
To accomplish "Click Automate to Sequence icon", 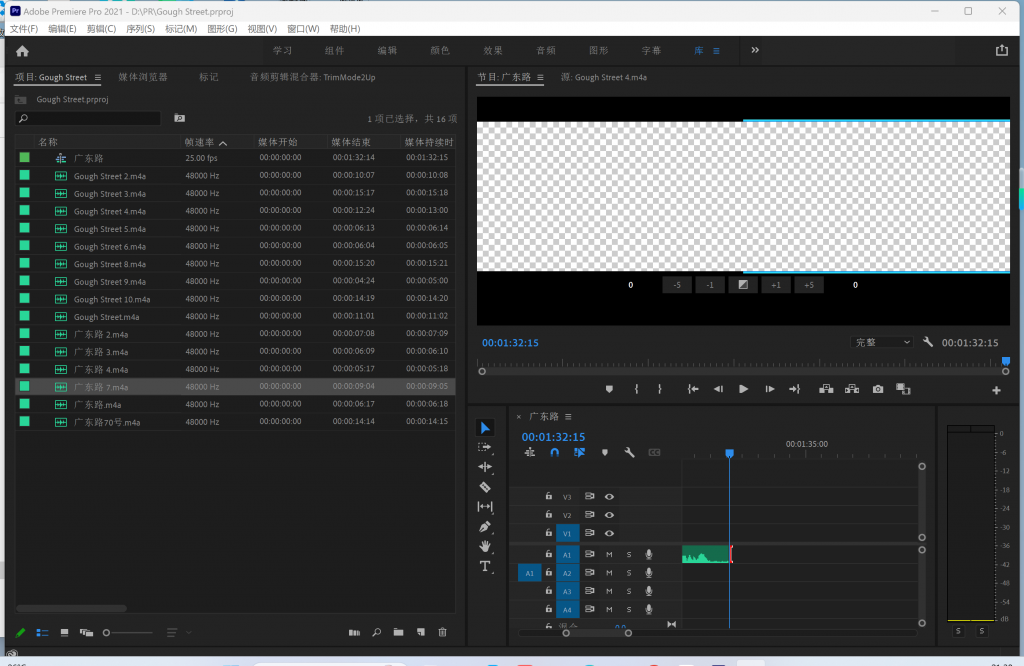I will tap(354, 632).
